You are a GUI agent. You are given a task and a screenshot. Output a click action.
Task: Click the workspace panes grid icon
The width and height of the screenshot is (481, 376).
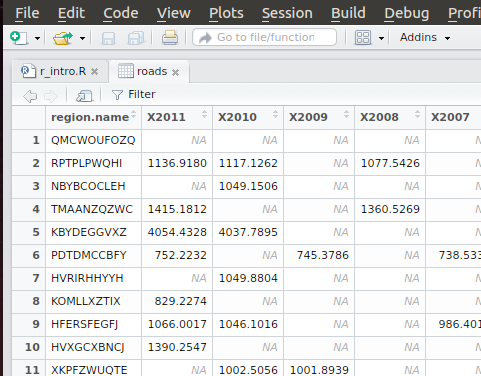point(363,37)
